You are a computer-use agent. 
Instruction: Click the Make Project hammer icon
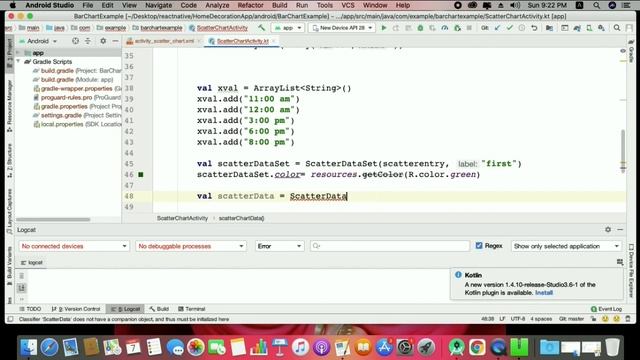pos(261,28)
